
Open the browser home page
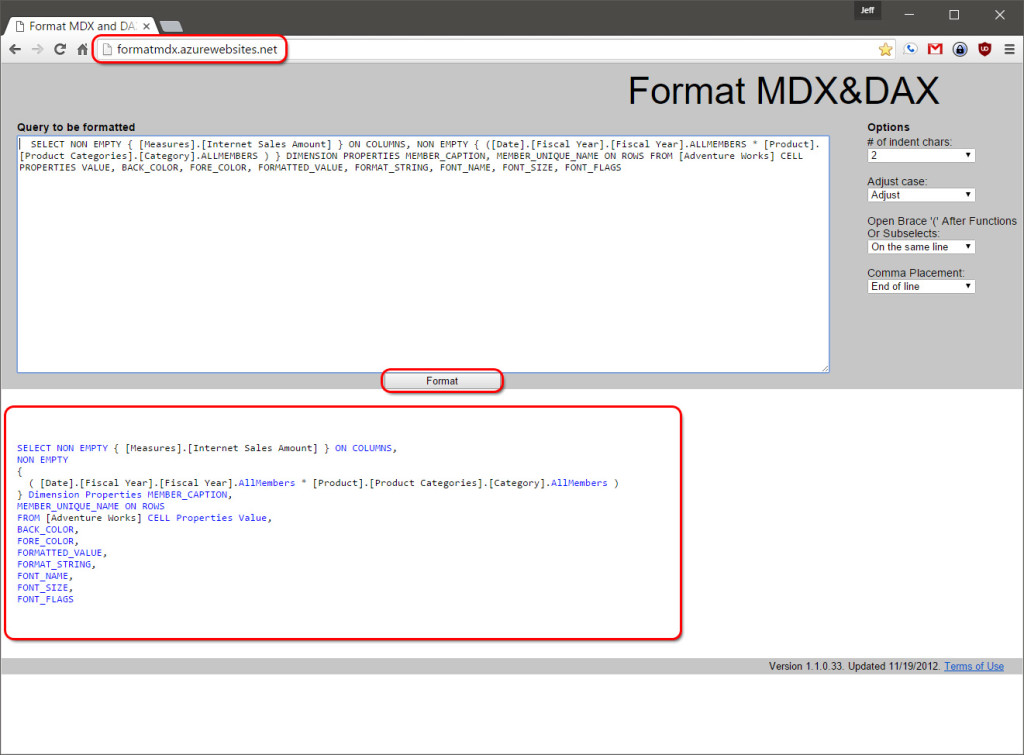[84, 47]
